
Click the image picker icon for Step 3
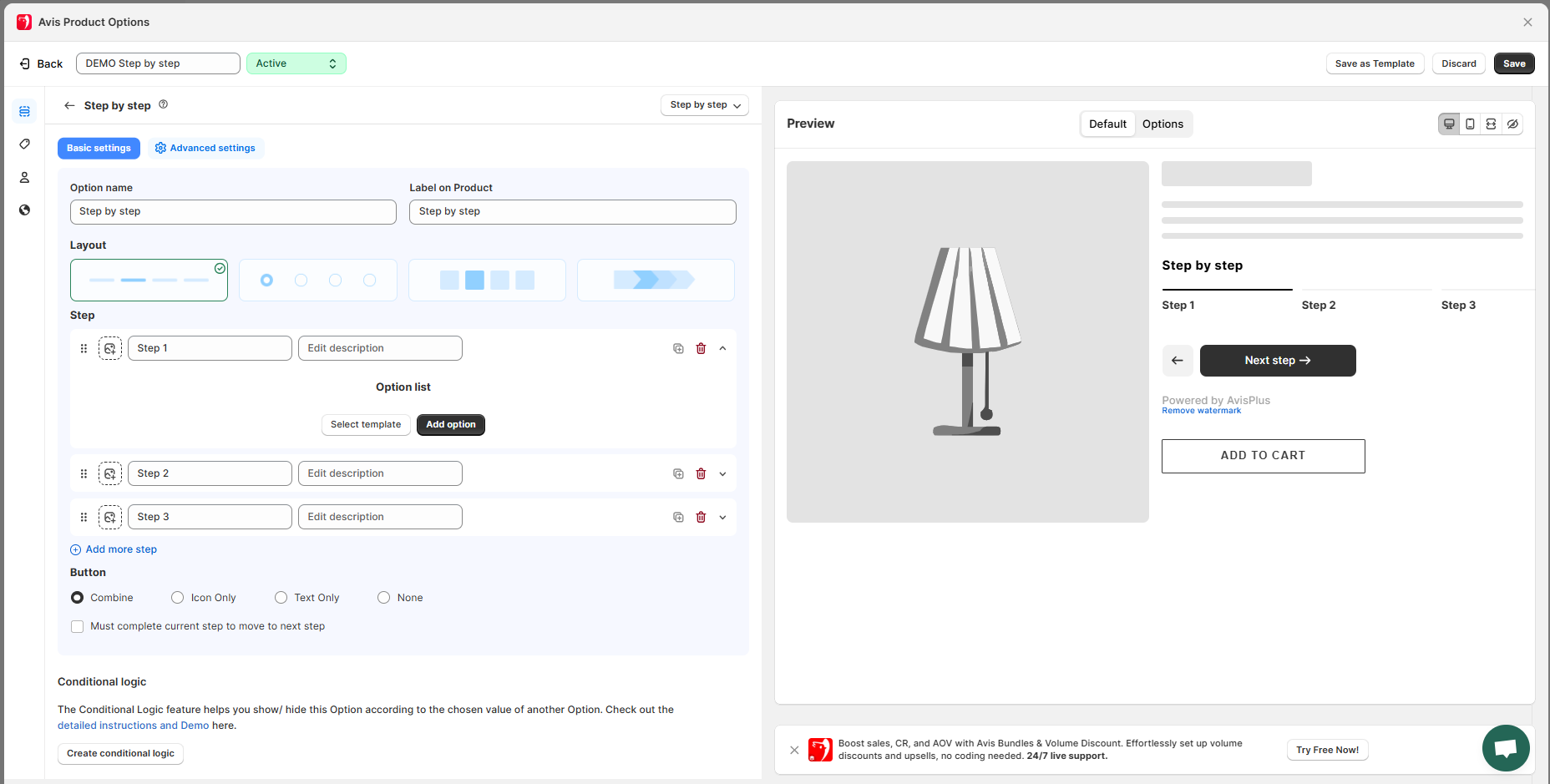pos(110,518)
